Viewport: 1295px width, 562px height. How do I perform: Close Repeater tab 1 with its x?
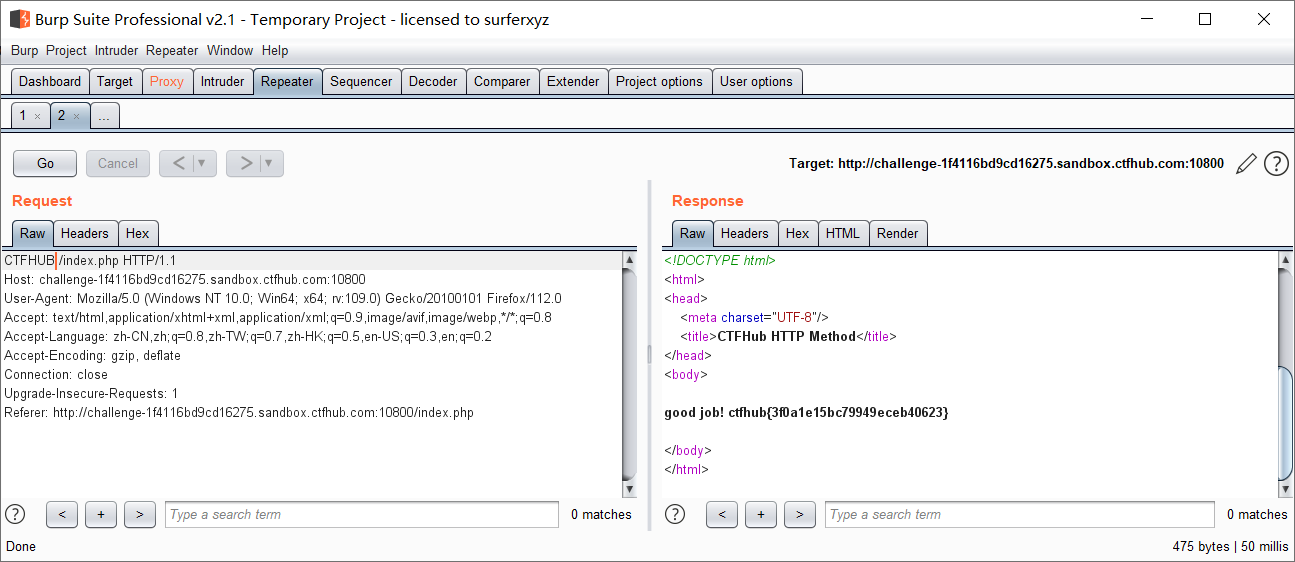(38, 116)
